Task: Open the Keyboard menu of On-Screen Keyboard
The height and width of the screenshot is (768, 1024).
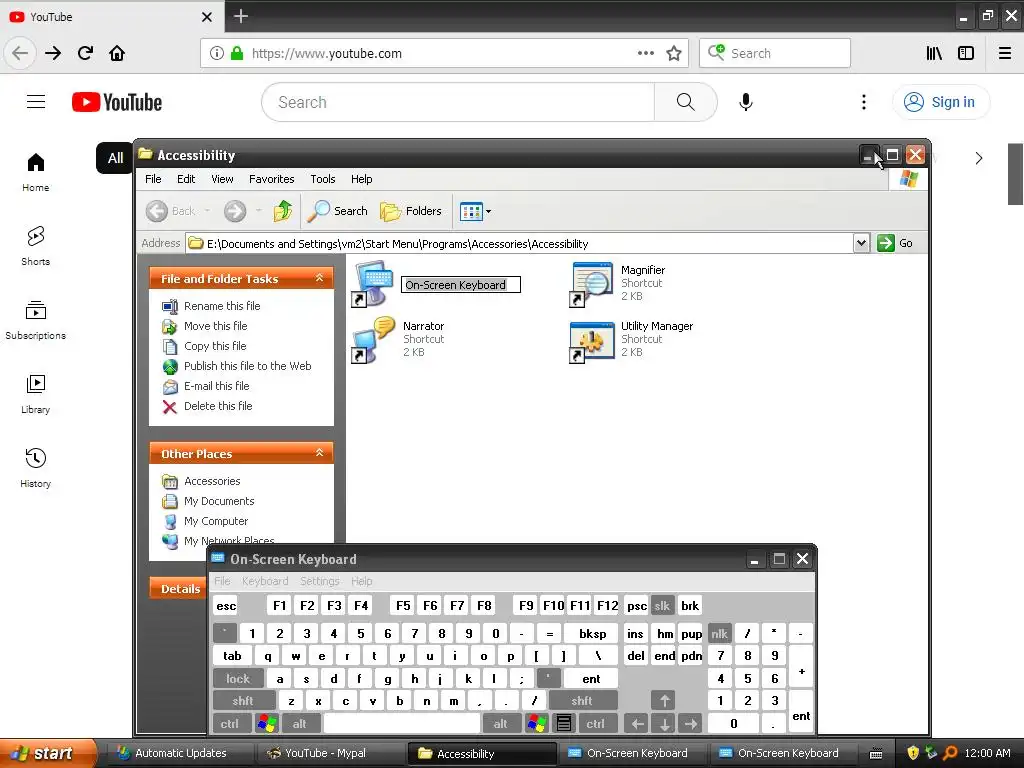Action: point(264,581)
